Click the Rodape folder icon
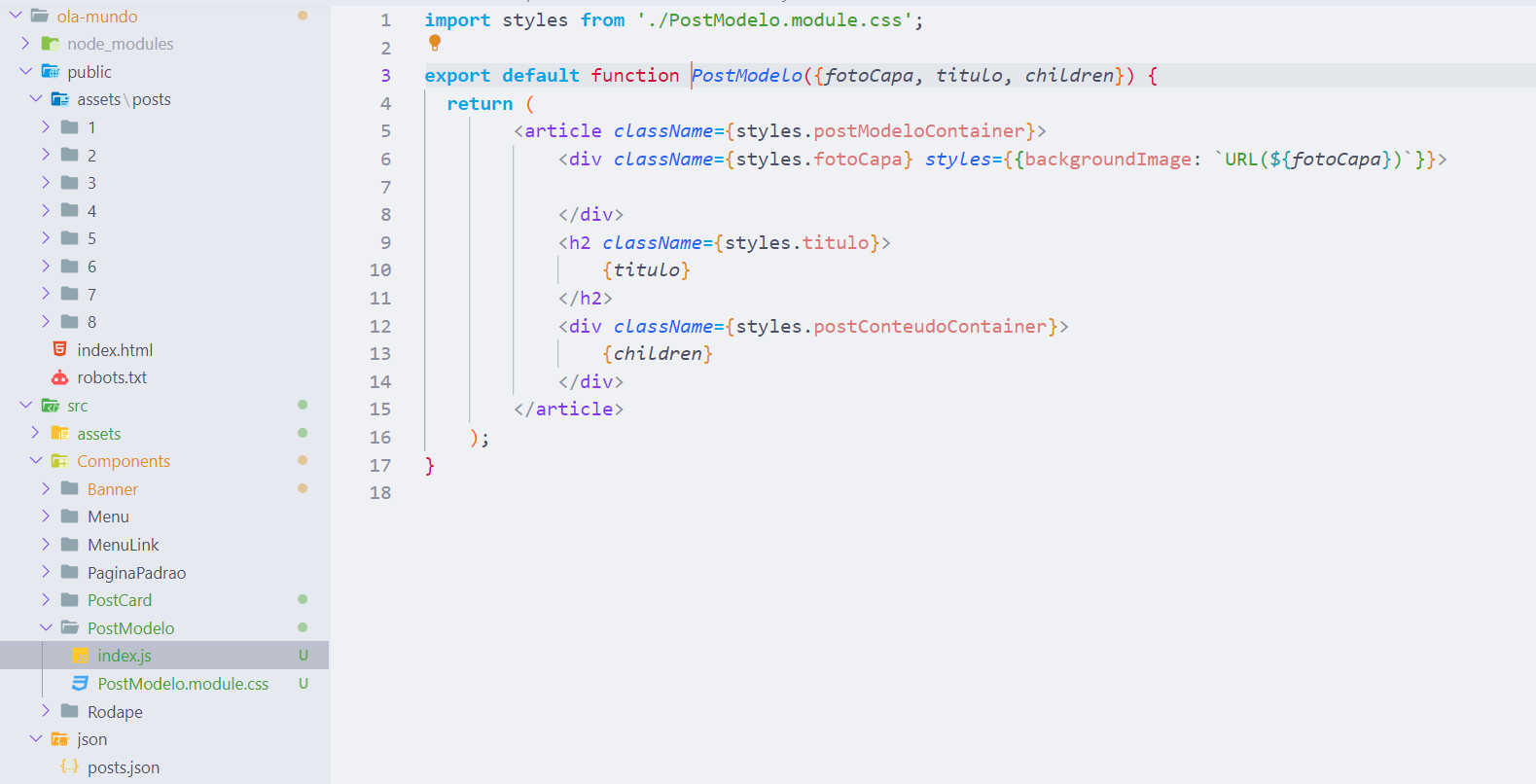This screenshot has width=1536, height=784. click(x=70, y=711)
